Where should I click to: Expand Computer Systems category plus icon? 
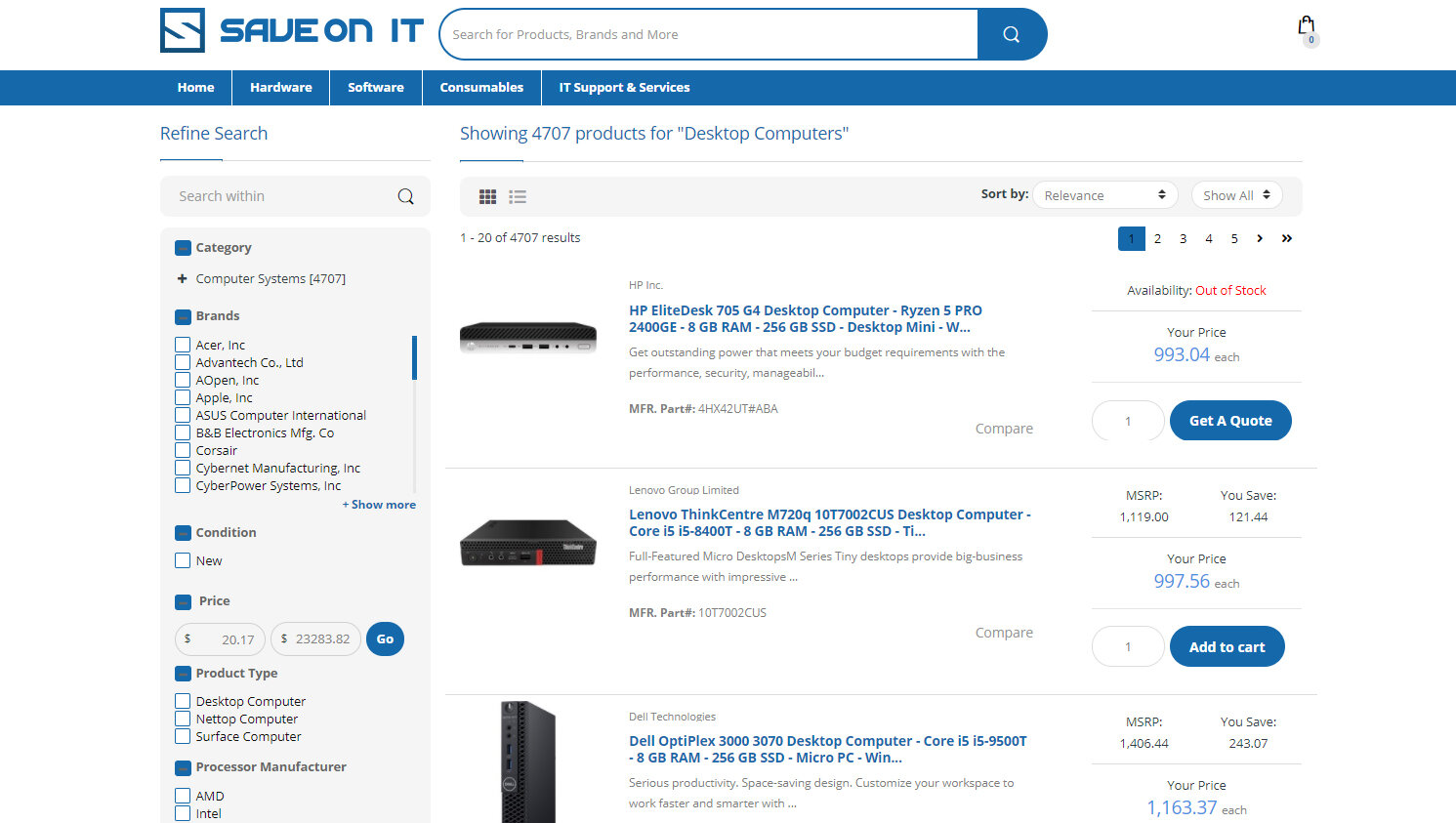182,279
